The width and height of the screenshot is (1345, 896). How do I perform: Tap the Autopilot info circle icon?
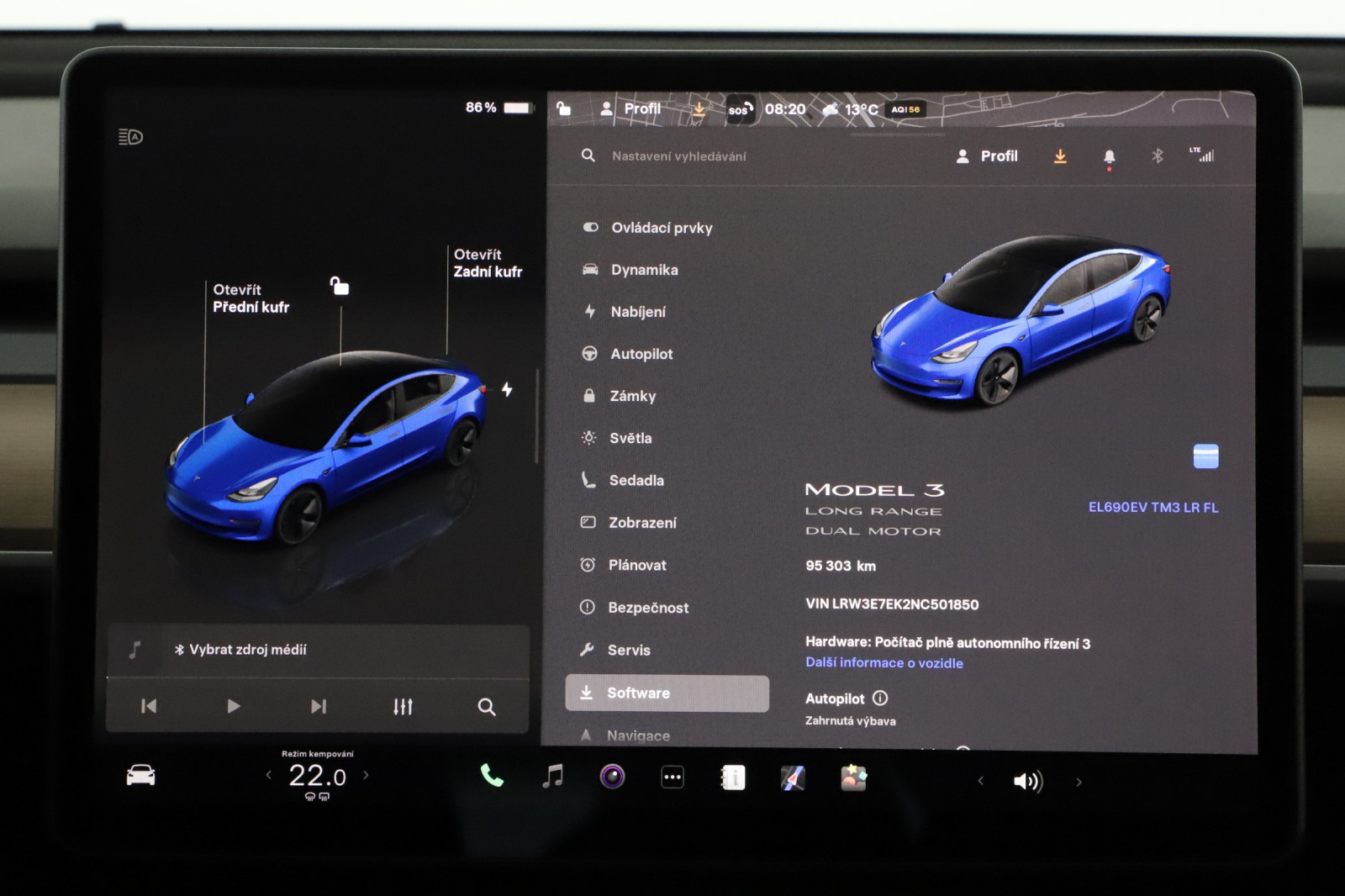coord(880,698)
